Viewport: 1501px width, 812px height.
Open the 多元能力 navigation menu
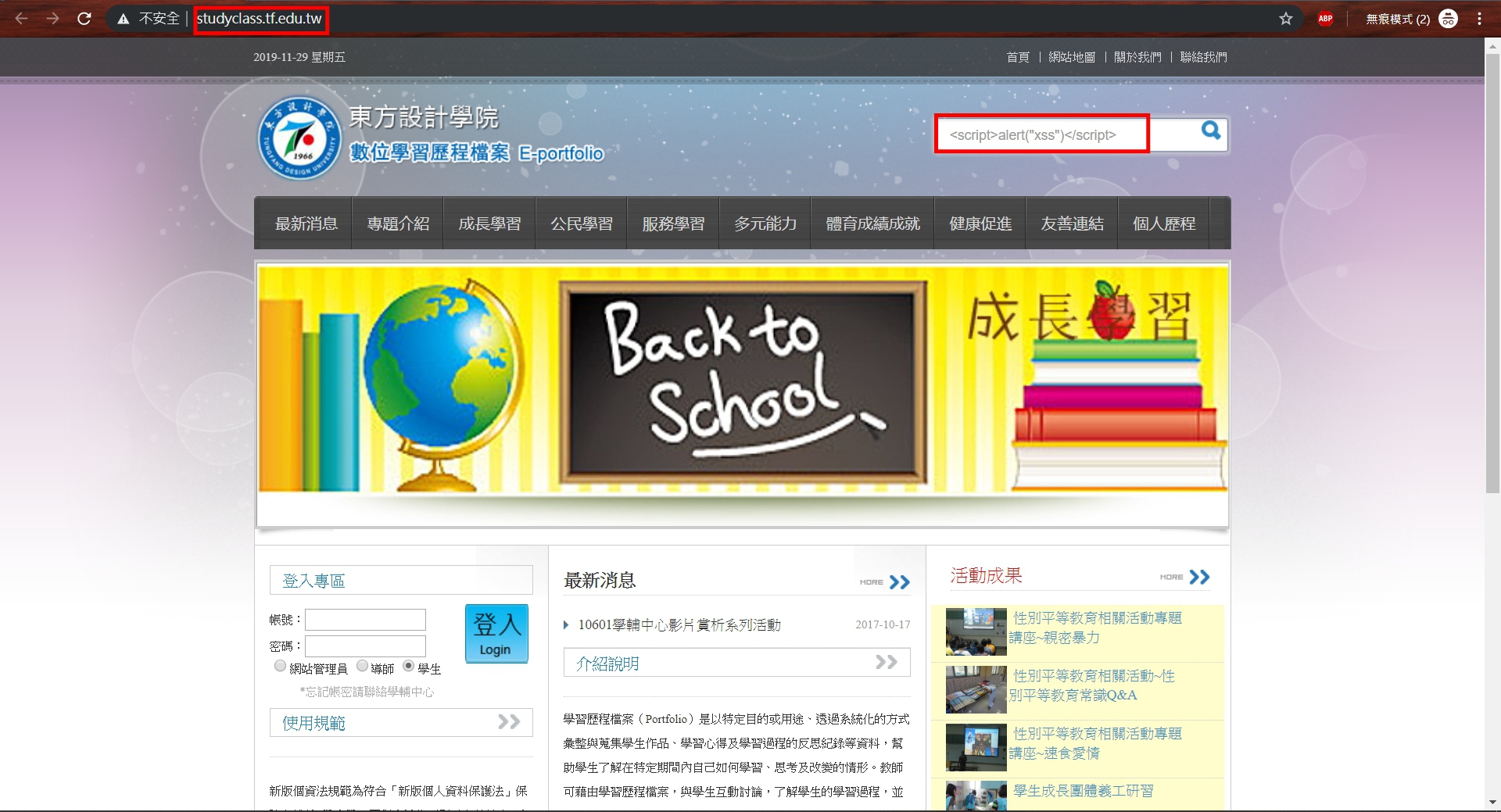(765, 224)
